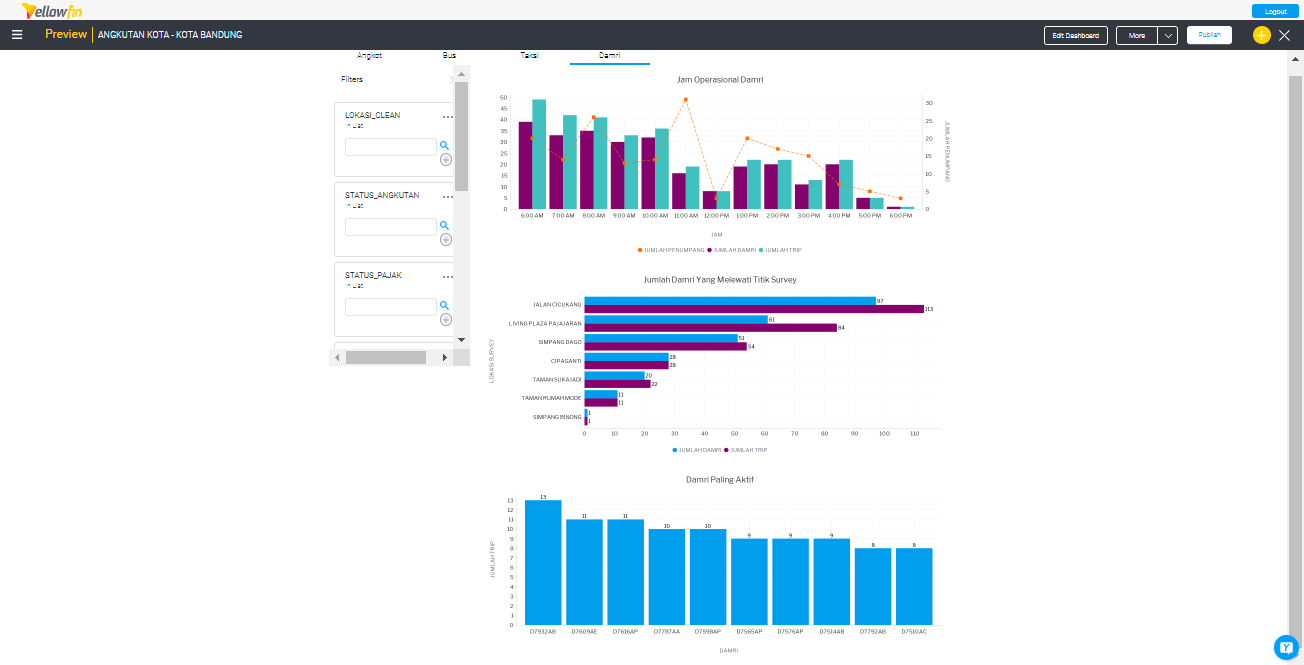1304x665 pixels.
Task: Click page scrollbar up arrow
Action: [x=1296, y=58]
